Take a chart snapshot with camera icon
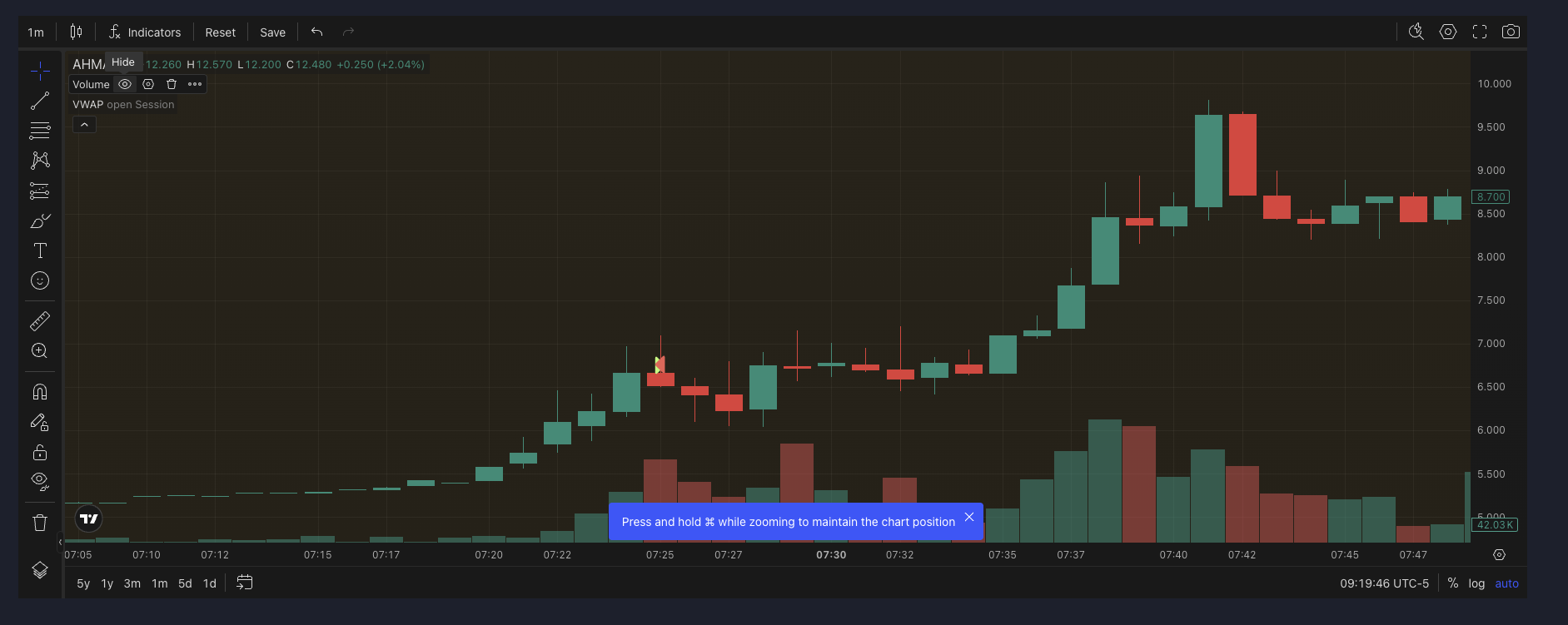The image size is (1568, 625). click(x=1511, y=32)
